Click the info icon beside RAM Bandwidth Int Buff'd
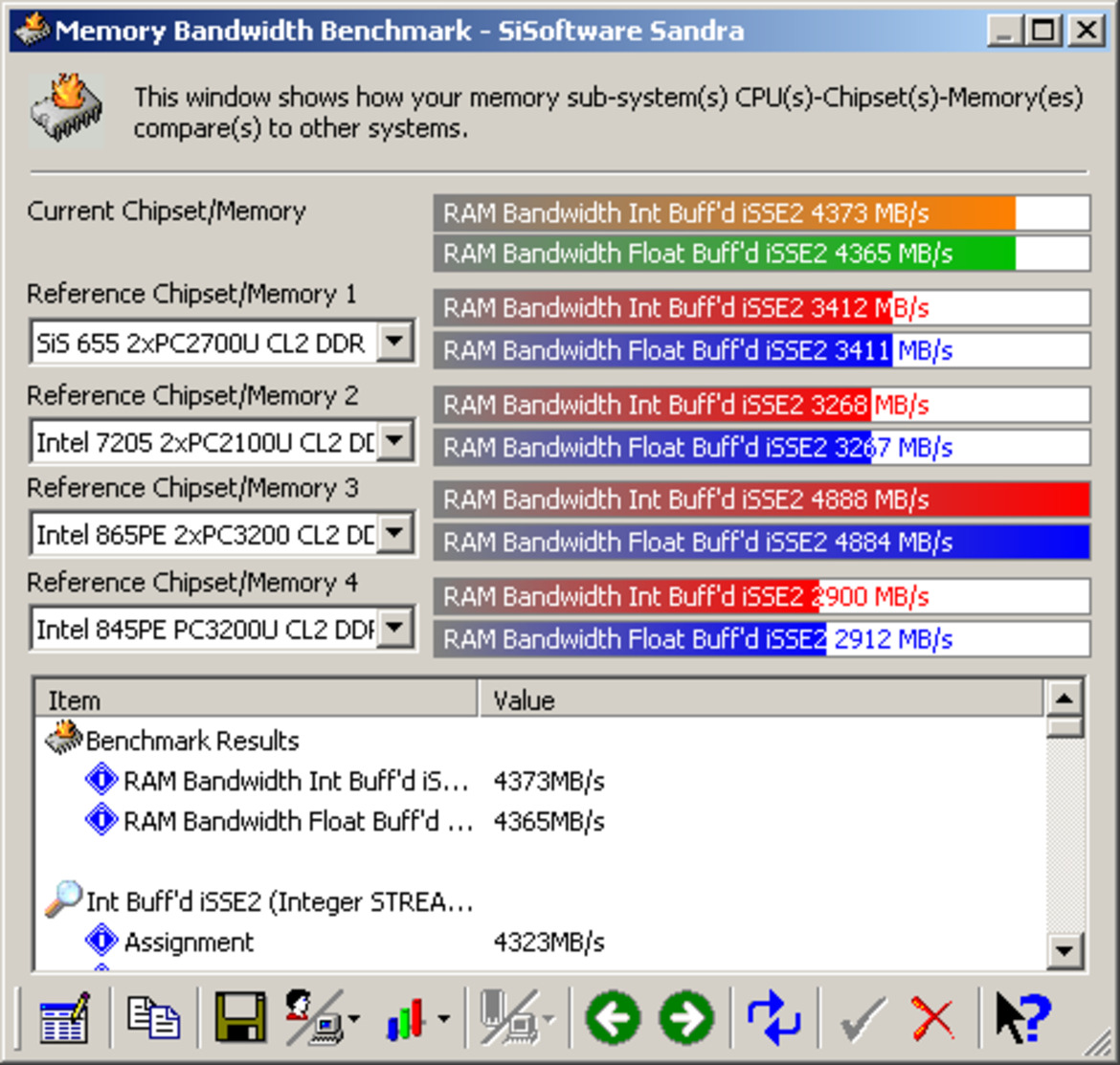 pos(101,780)
